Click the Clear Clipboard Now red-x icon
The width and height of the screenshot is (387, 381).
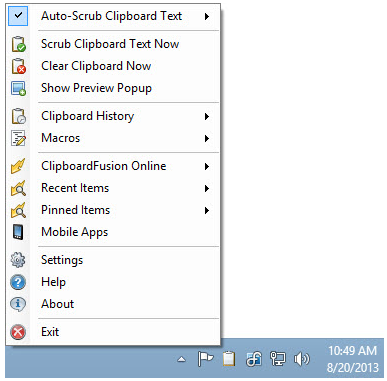(18, 66)
